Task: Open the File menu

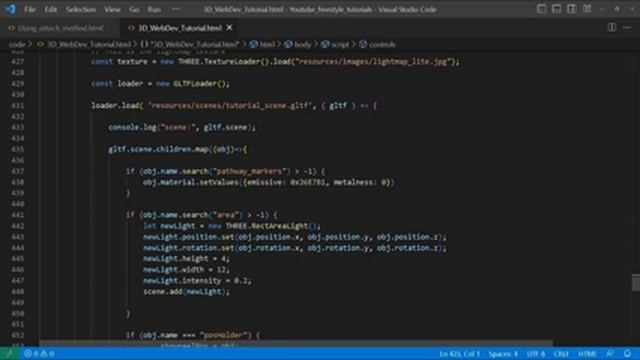Action: pyautogui.click(x=30, y=9)
